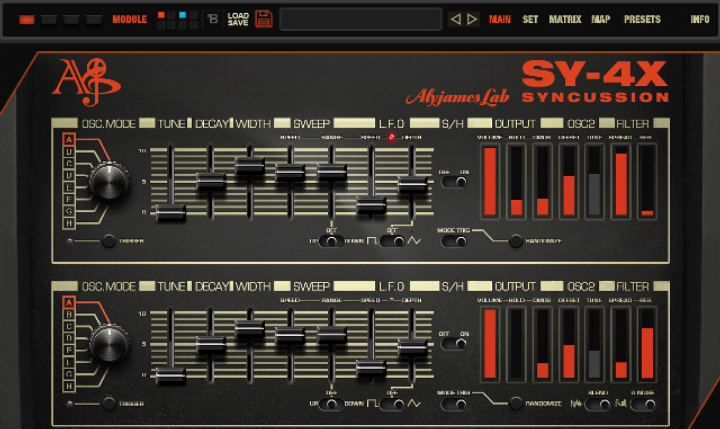Click lower module DECAY slider handle
This screenshot has width=720, height=429.
(211, 344)
